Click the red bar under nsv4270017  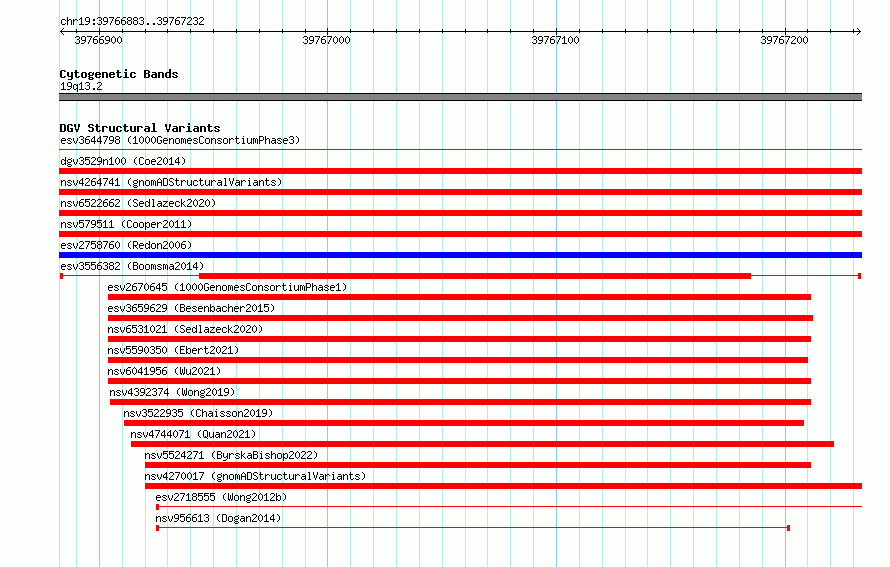503,486
